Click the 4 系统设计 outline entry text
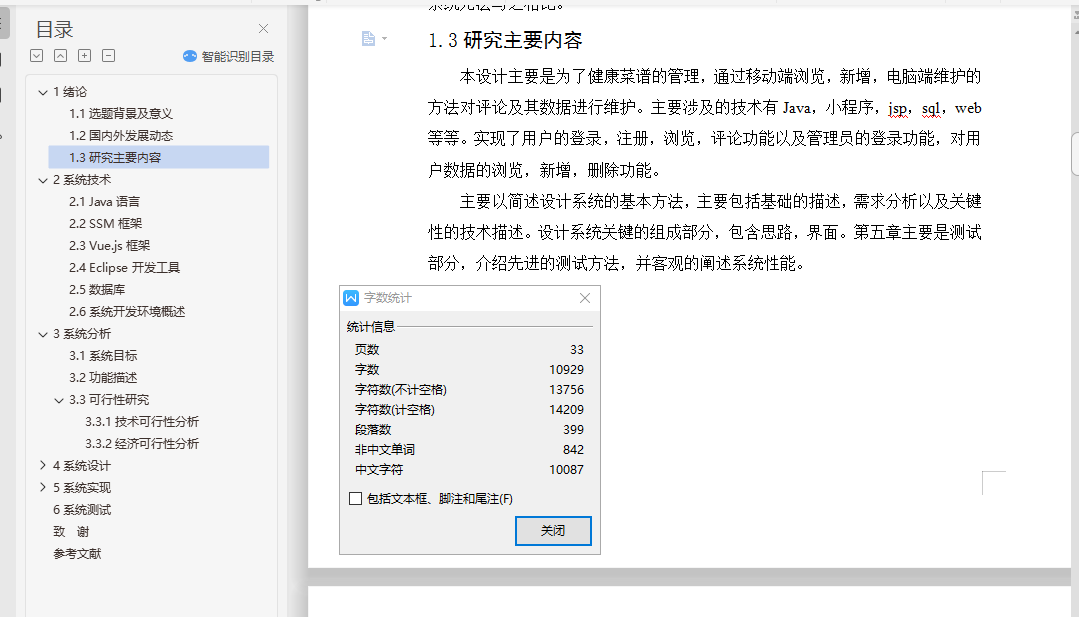Image resolution: width=1079 pixels, height=617 pixels. [82, 466]
